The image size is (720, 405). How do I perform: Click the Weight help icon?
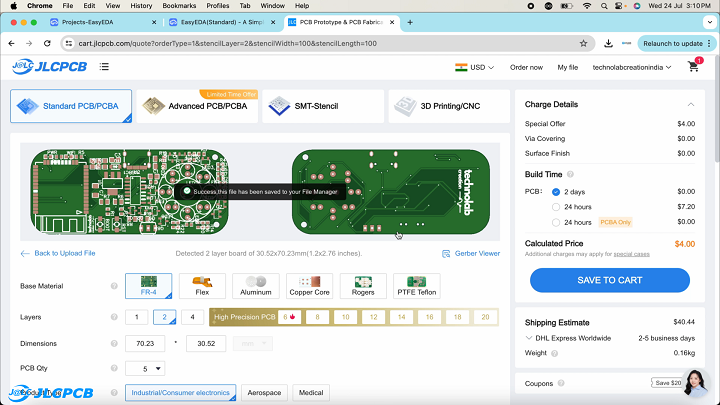pyautogui.click(x=554, y=353)
